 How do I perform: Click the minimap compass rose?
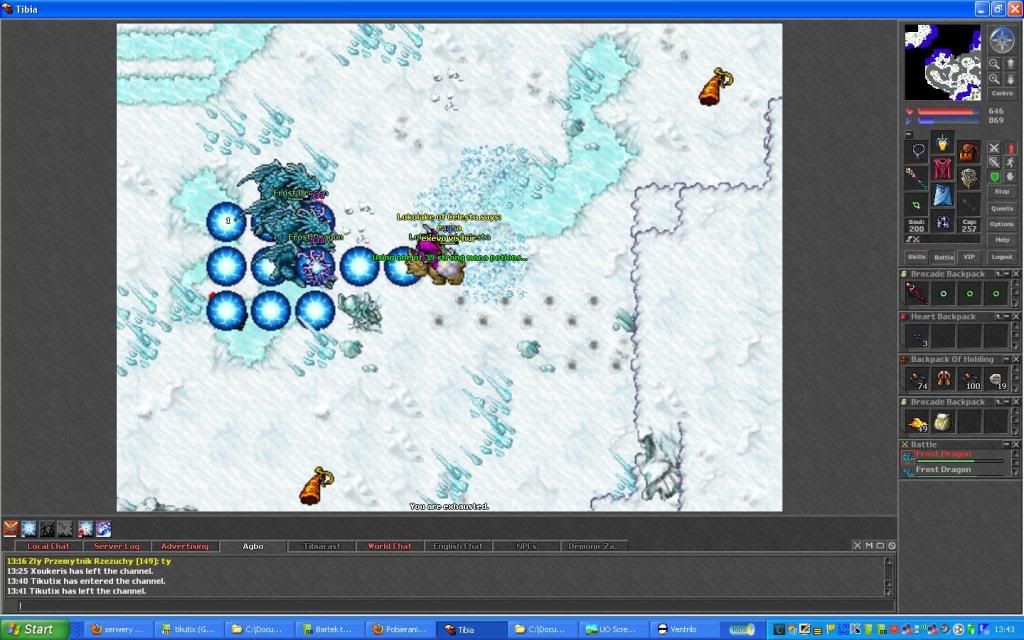pyautogui.click(x=1001, y=40)
